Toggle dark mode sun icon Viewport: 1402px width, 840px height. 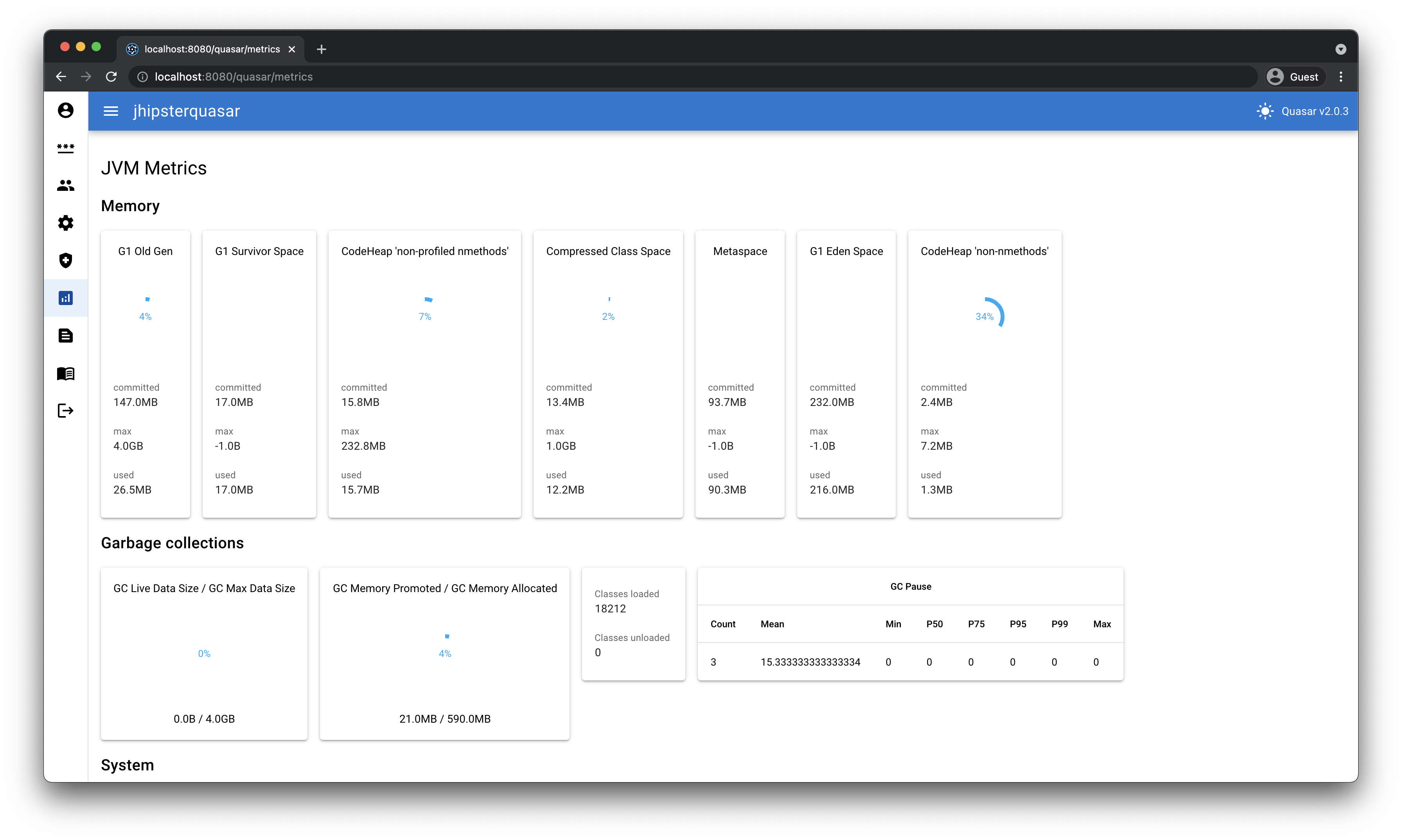click(1265, 111)
